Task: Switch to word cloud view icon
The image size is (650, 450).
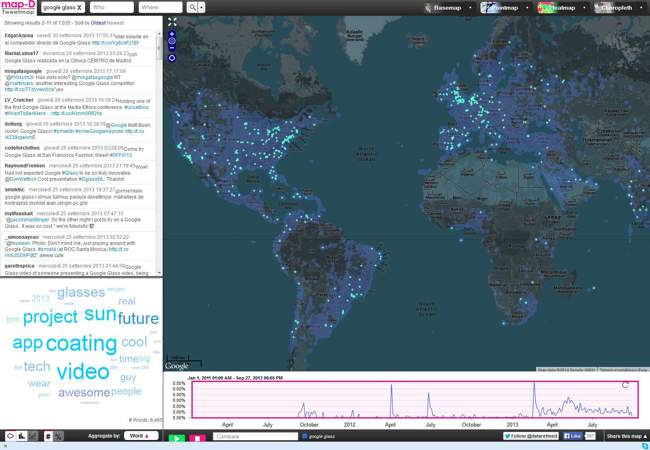Action: coord(10,436)
